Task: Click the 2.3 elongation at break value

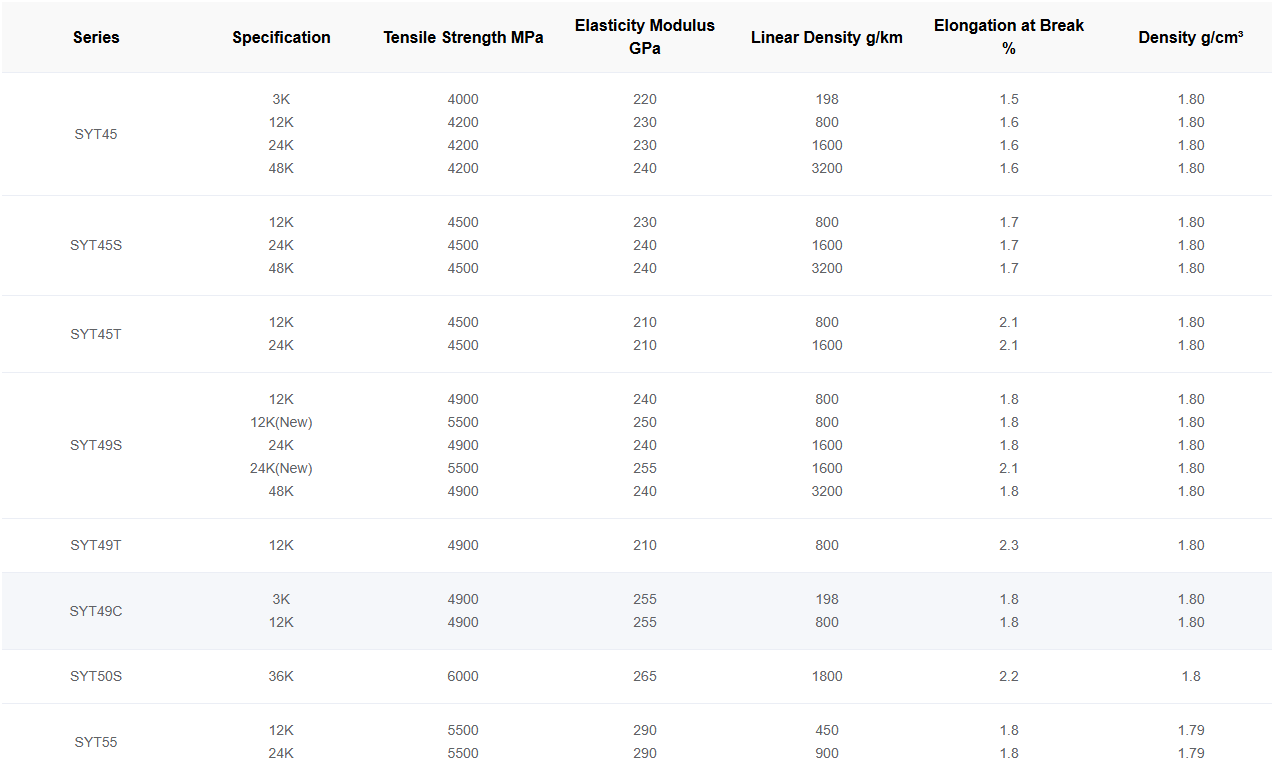Action: 1008,545
